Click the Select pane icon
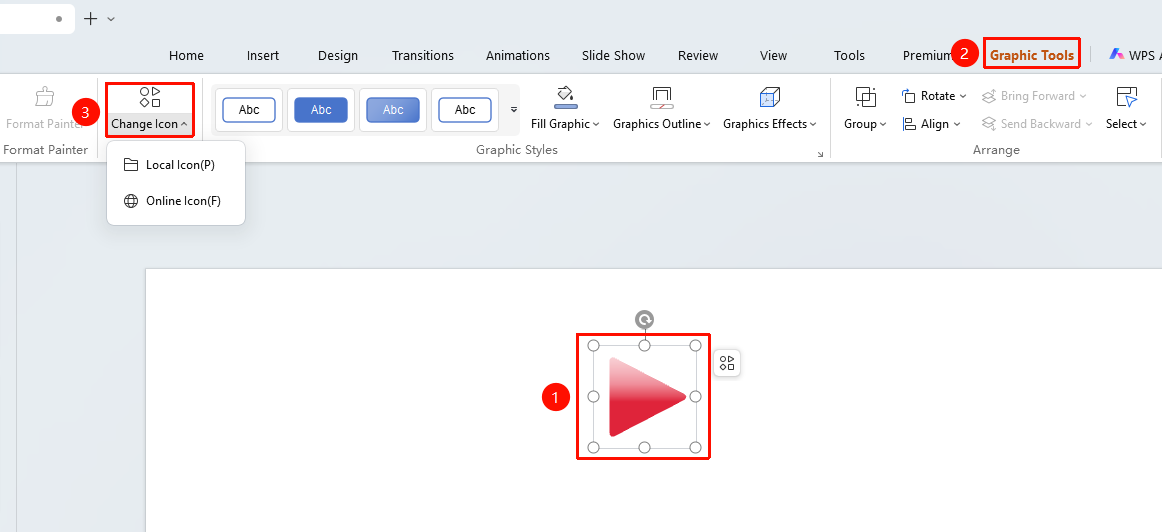Image resolution: width=1162 pixels, height=532 pixels. tap(1126, 97)
